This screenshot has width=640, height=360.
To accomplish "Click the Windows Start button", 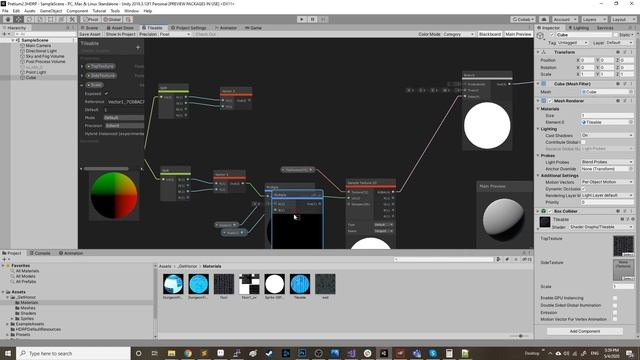I will [8, 353].
